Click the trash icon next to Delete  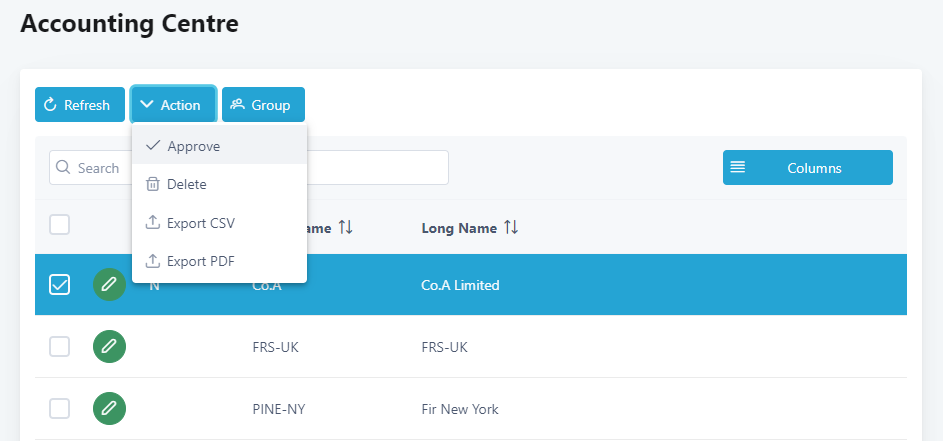tap(153, 184)
